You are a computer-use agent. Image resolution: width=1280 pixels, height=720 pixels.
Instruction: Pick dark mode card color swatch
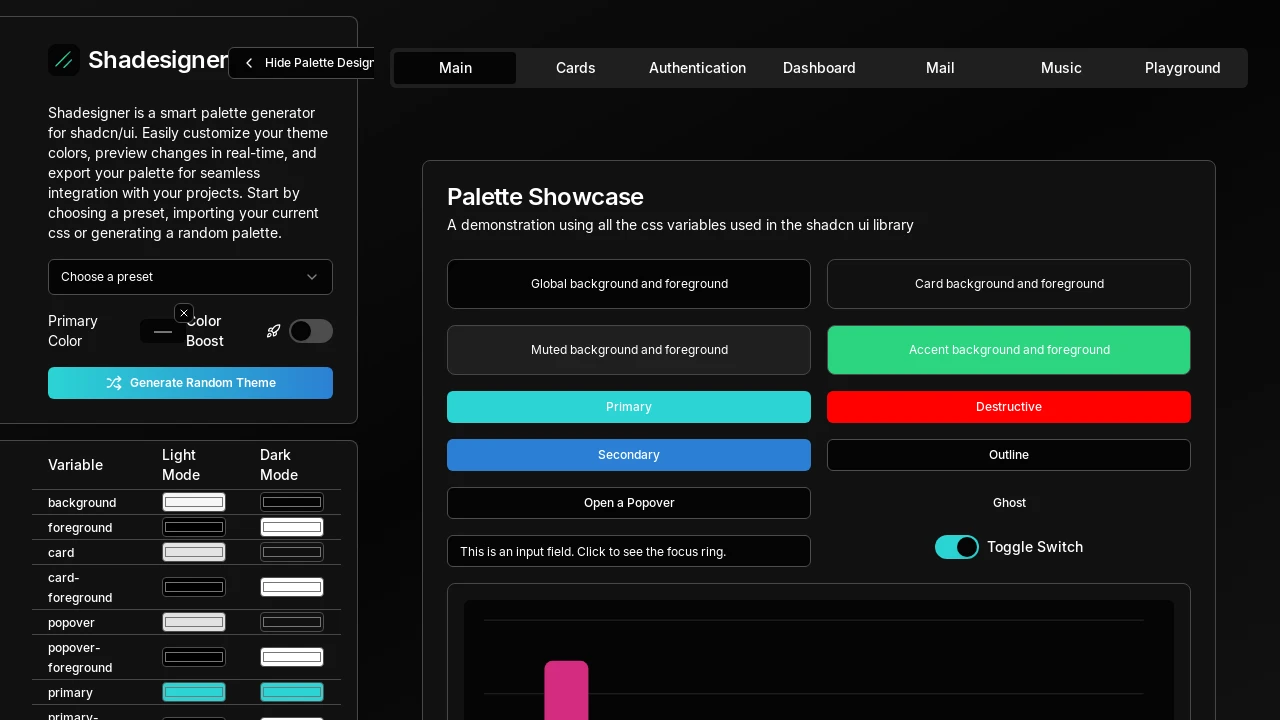(292, 552)
